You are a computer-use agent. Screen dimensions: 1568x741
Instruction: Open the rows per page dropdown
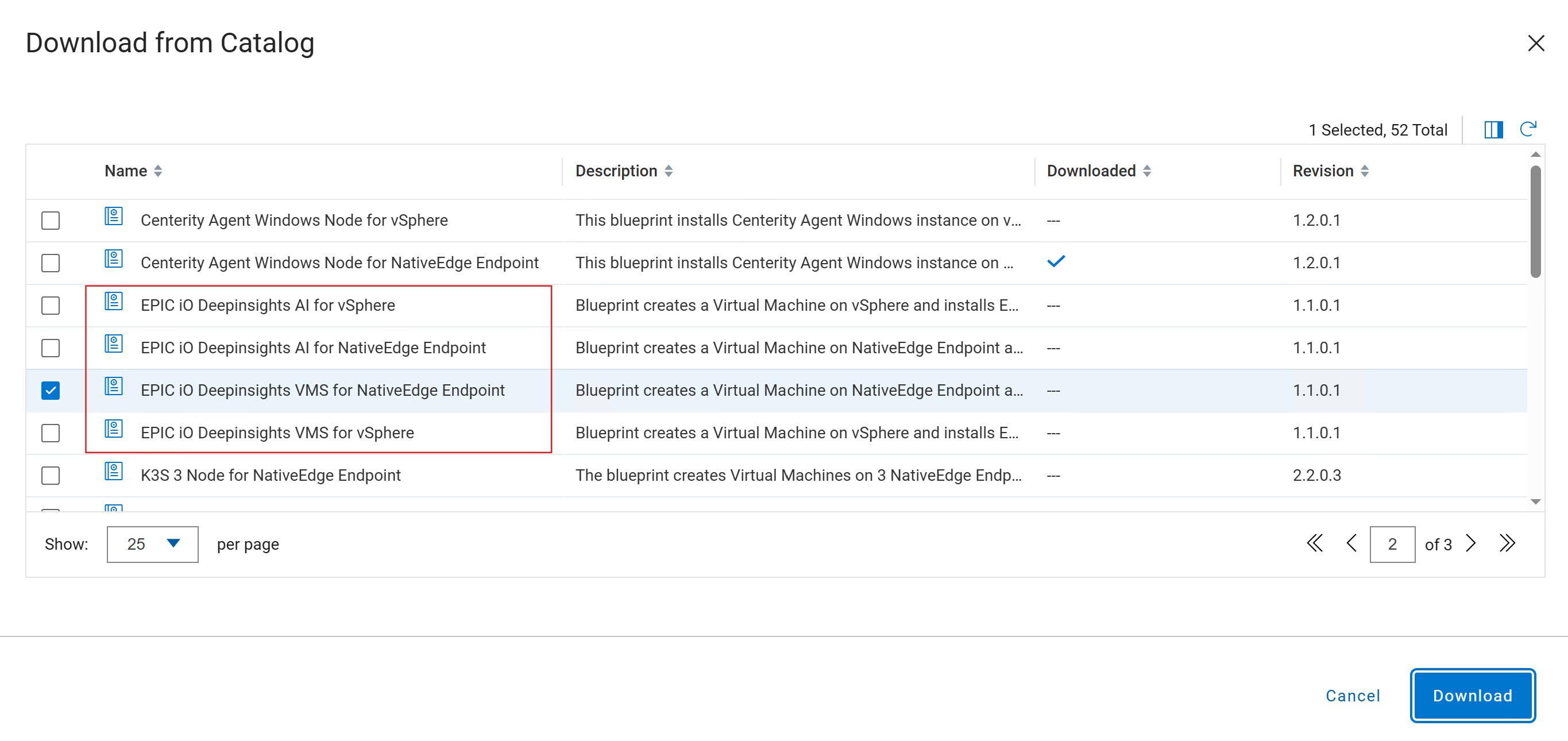pyautogui.click(x=152, y=545)
